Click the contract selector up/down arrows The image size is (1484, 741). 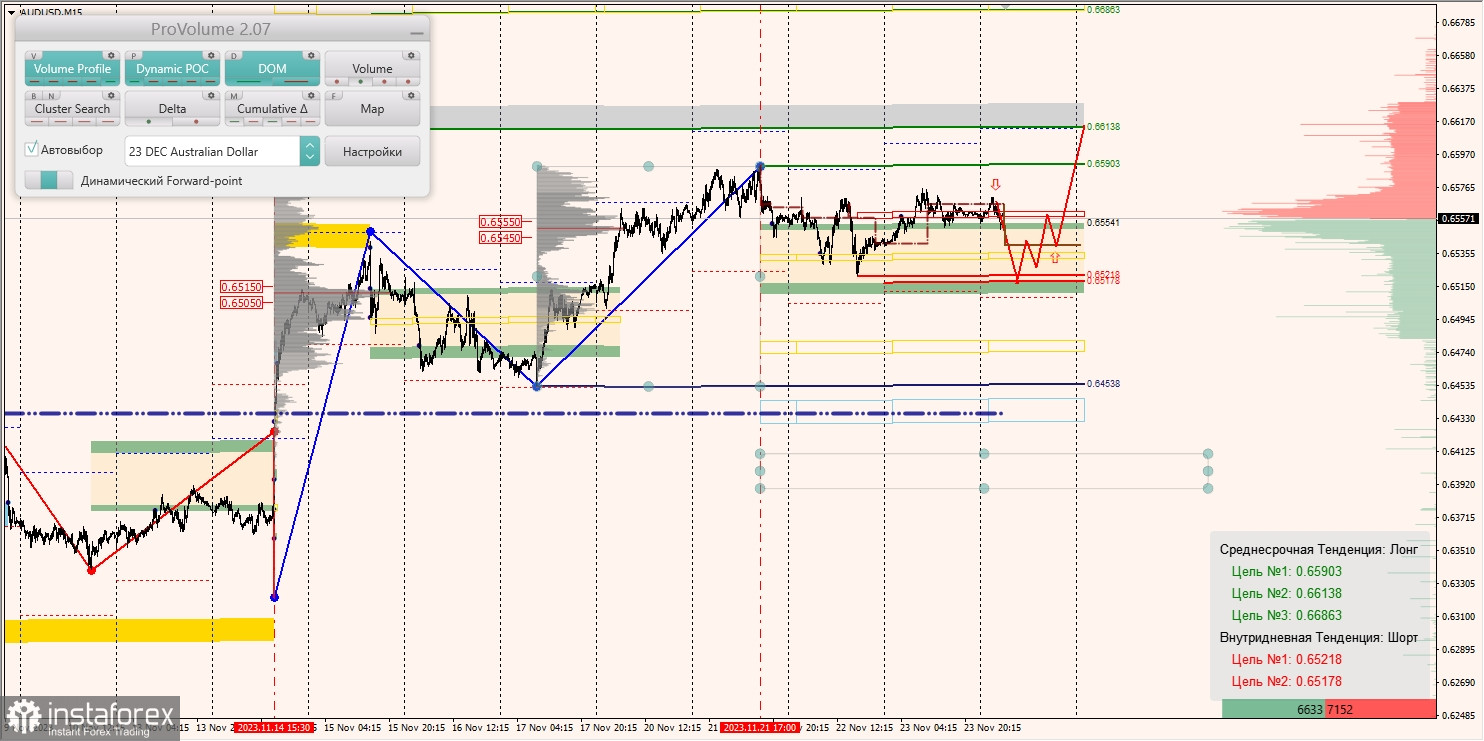(310, 151)
